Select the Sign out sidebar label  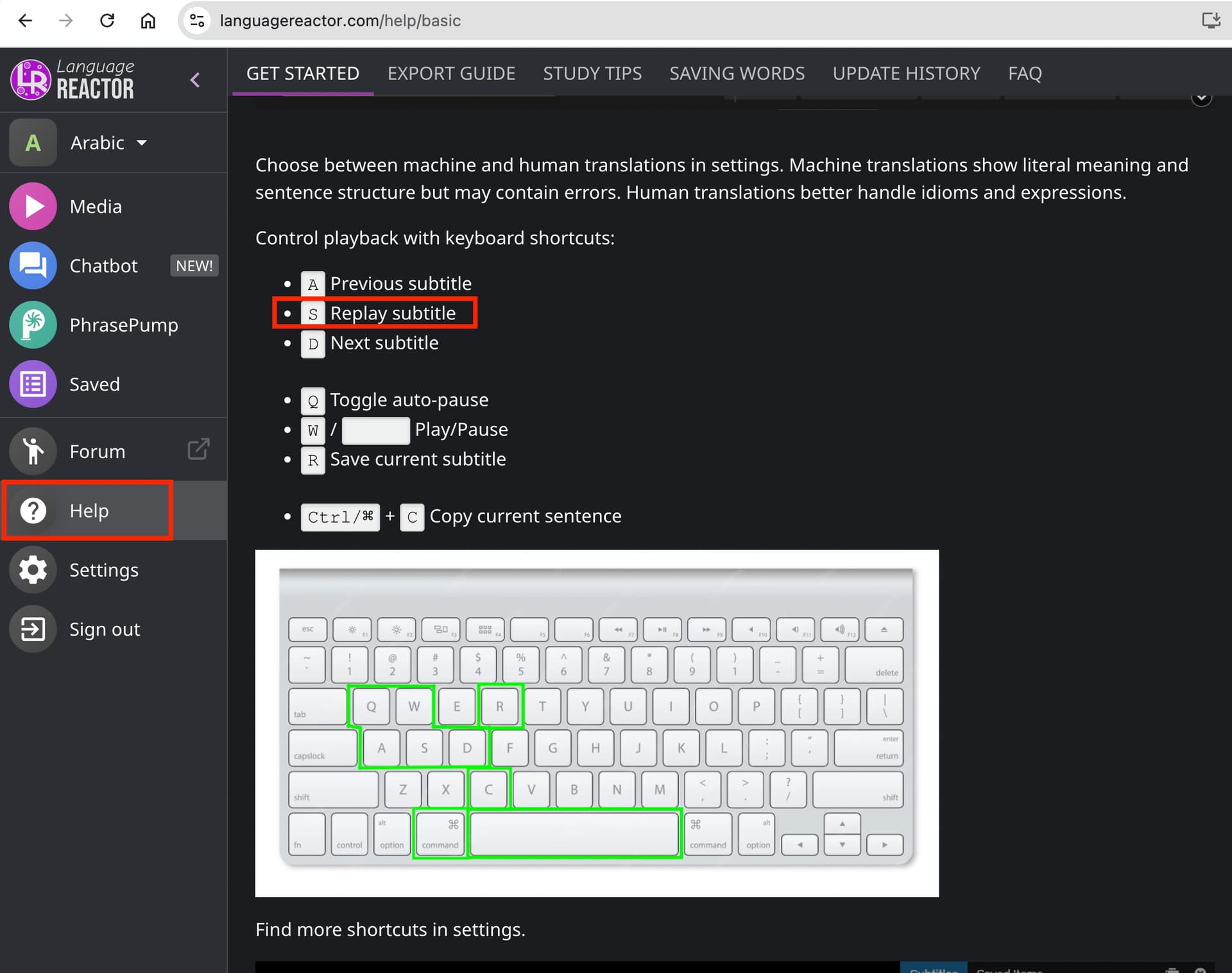pyautogui.click(x=105, y=630)
